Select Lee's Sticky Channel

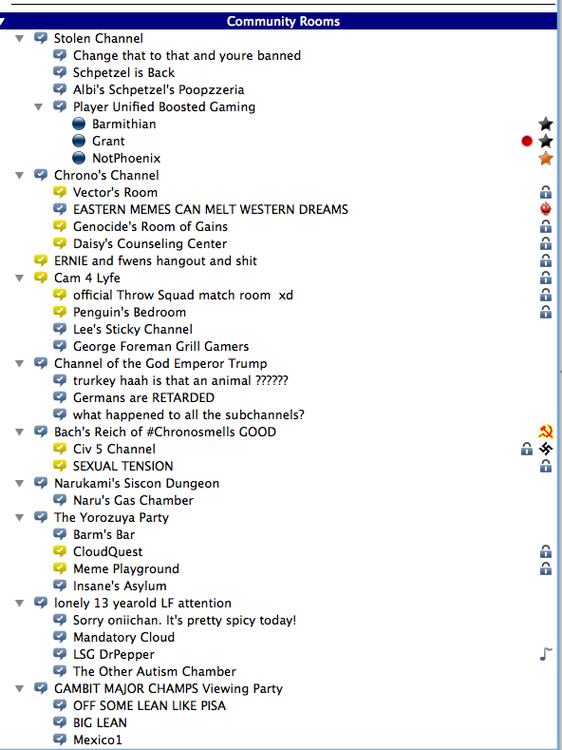pos(132,330)
